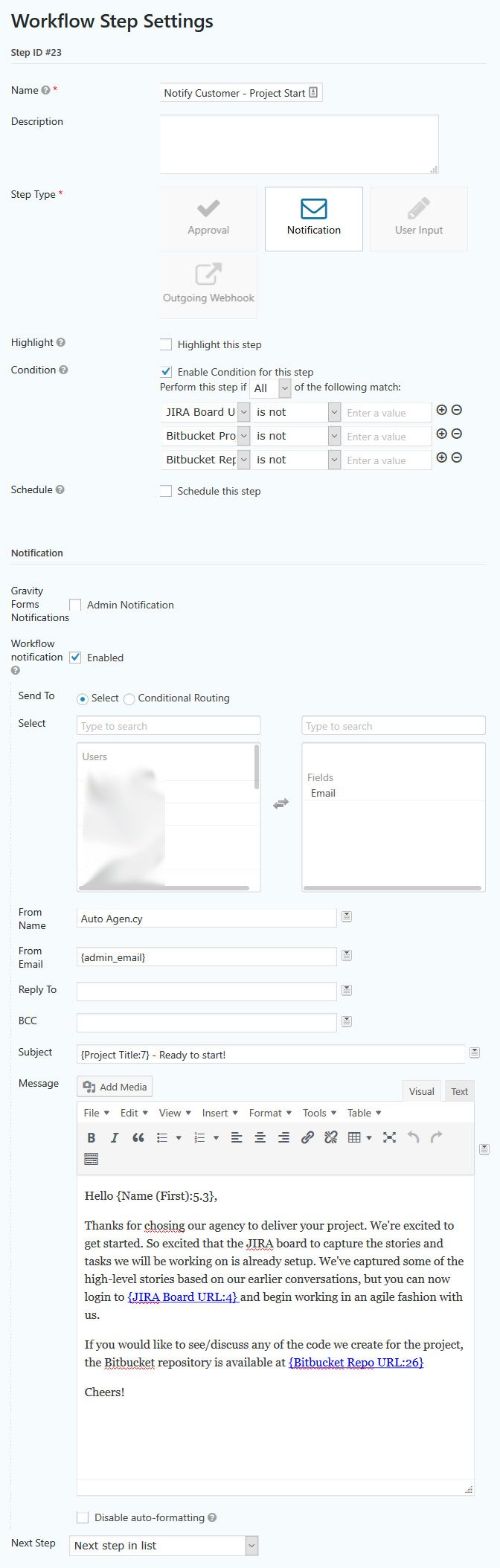Check the Schedule this step box

click(166, 491)
